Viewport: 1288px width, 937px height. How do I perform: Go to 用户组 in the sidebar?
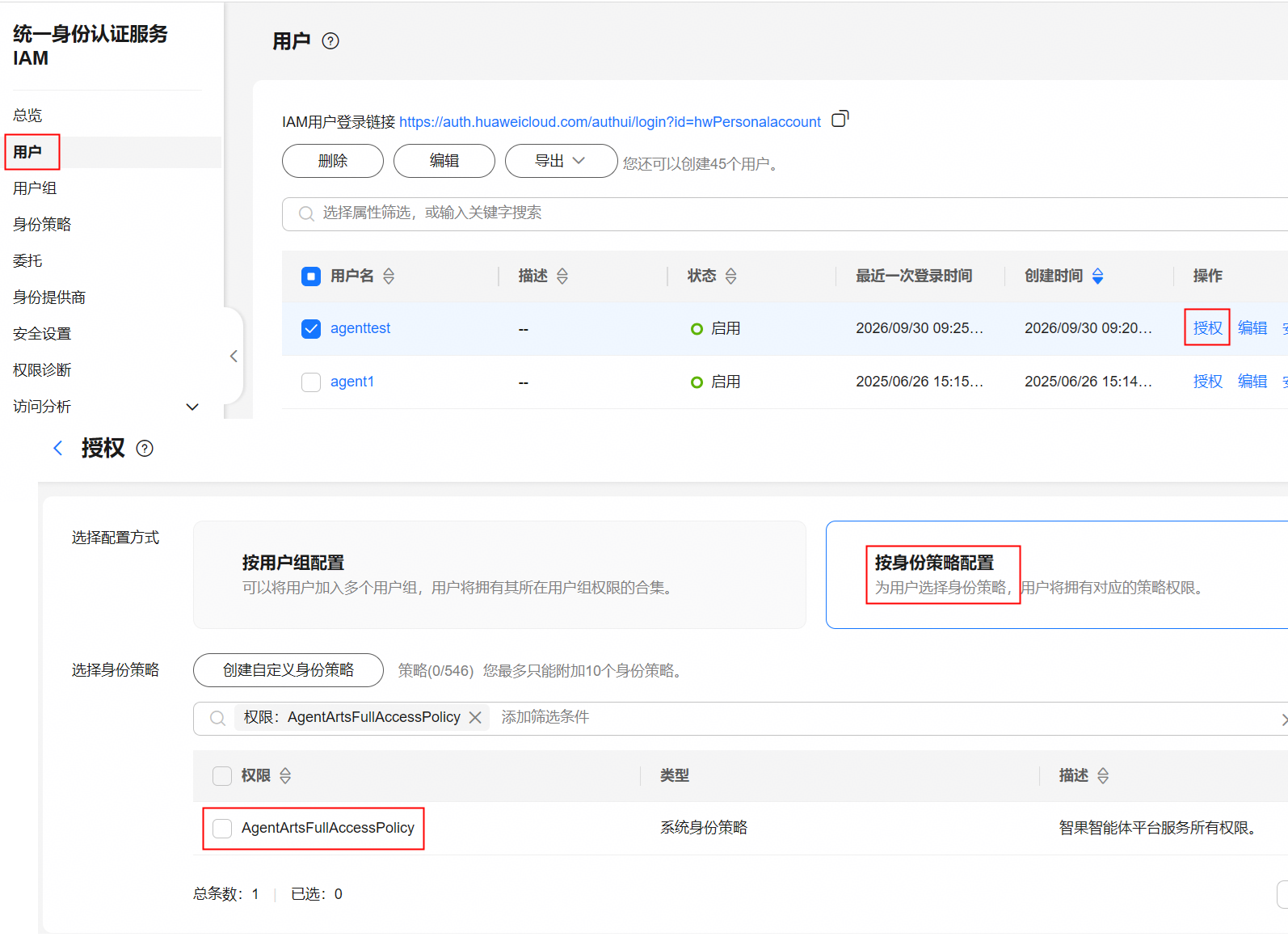pyautogui.click(x=35, y=188)
